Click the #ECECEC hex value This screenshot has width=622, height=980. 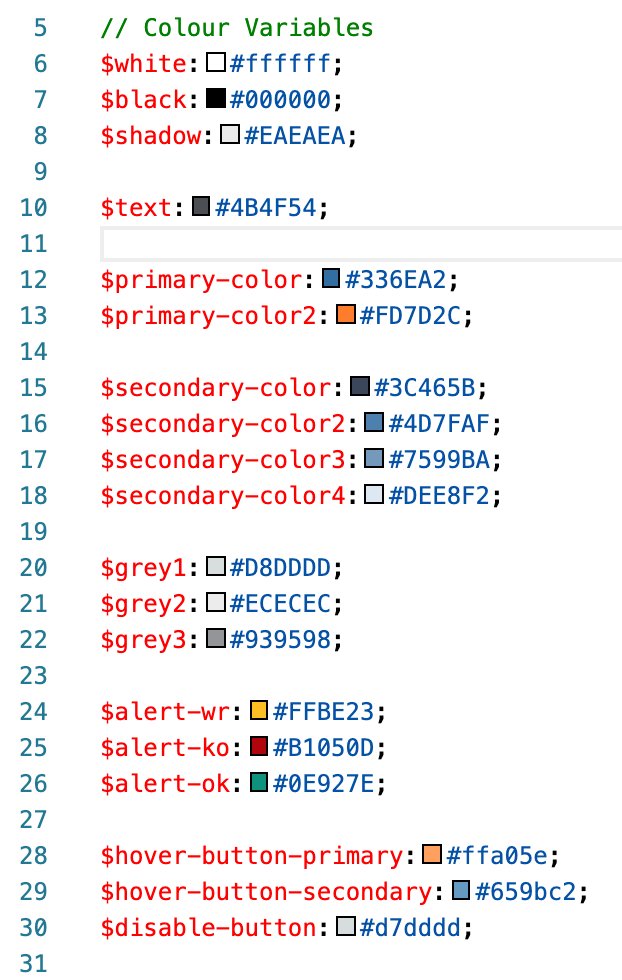click(281, 604)
